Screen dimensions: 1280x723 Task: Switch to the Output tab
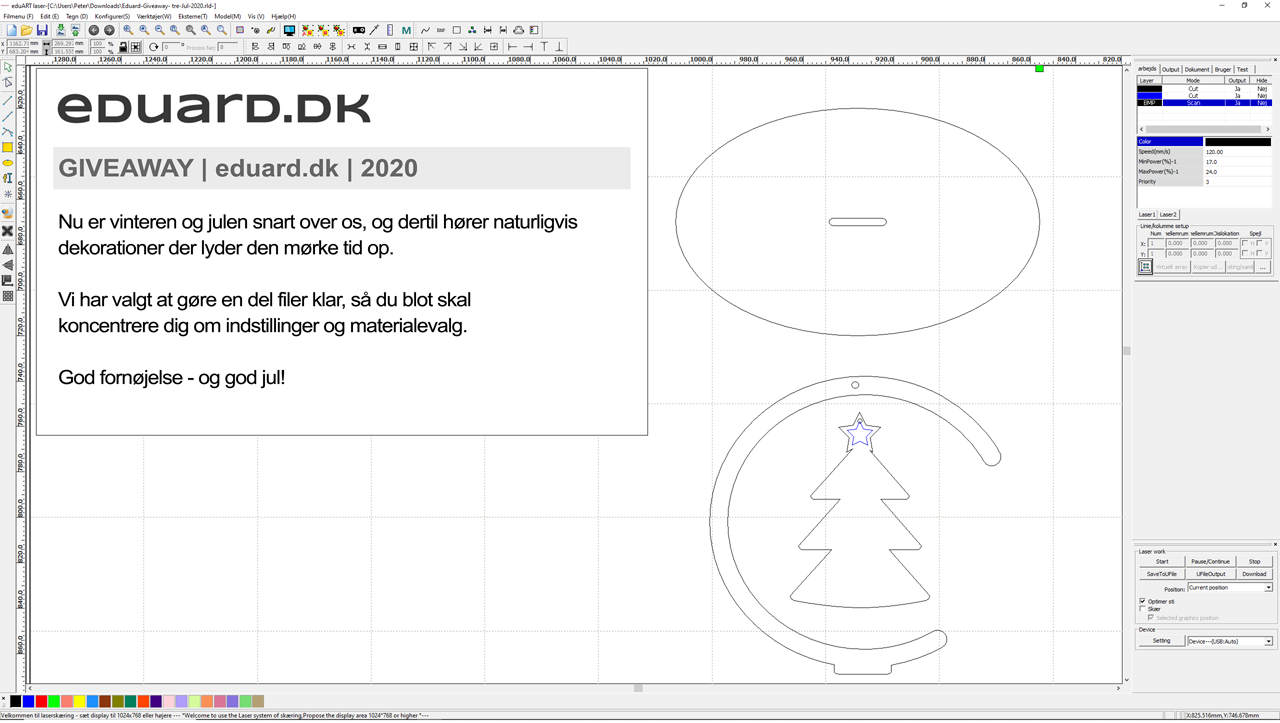tap(1170, 70)
